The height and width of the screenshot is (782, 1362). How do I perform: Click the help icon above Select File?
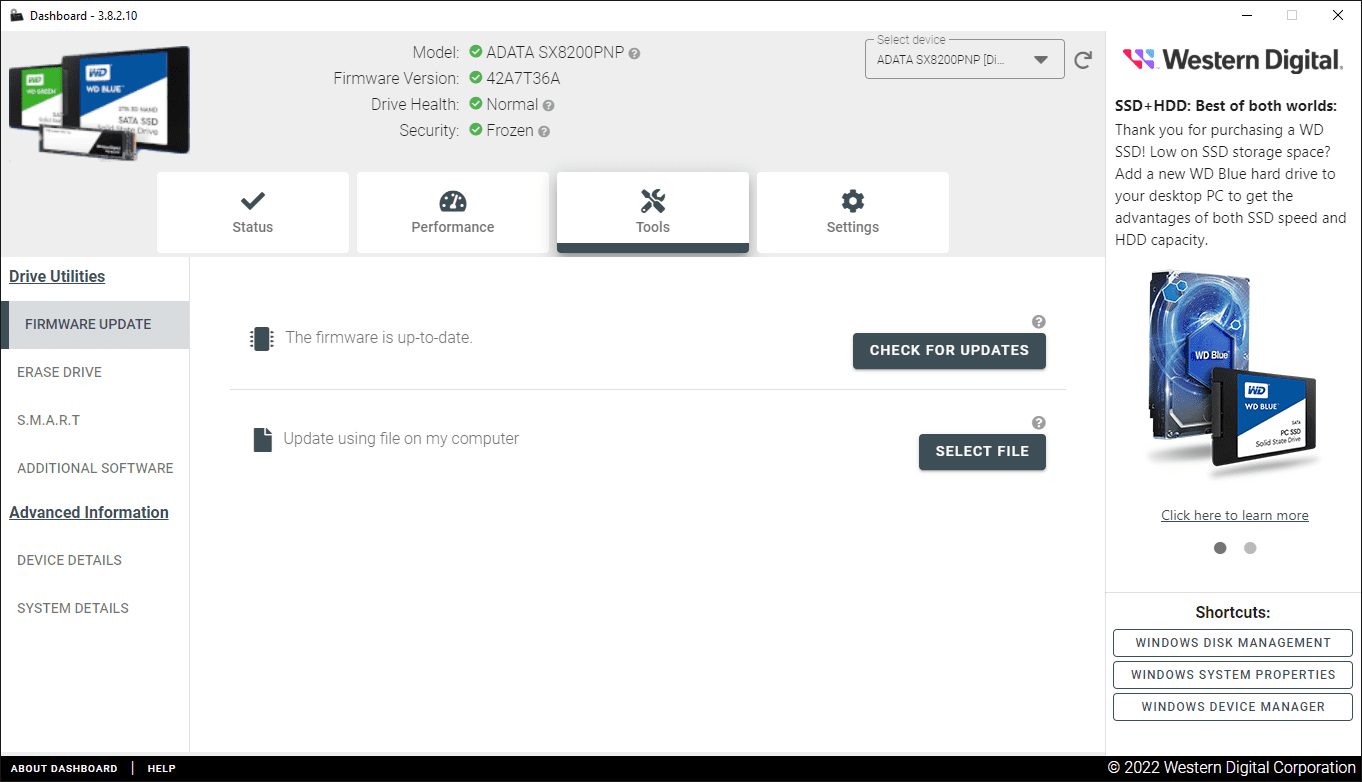[1039, 423]
